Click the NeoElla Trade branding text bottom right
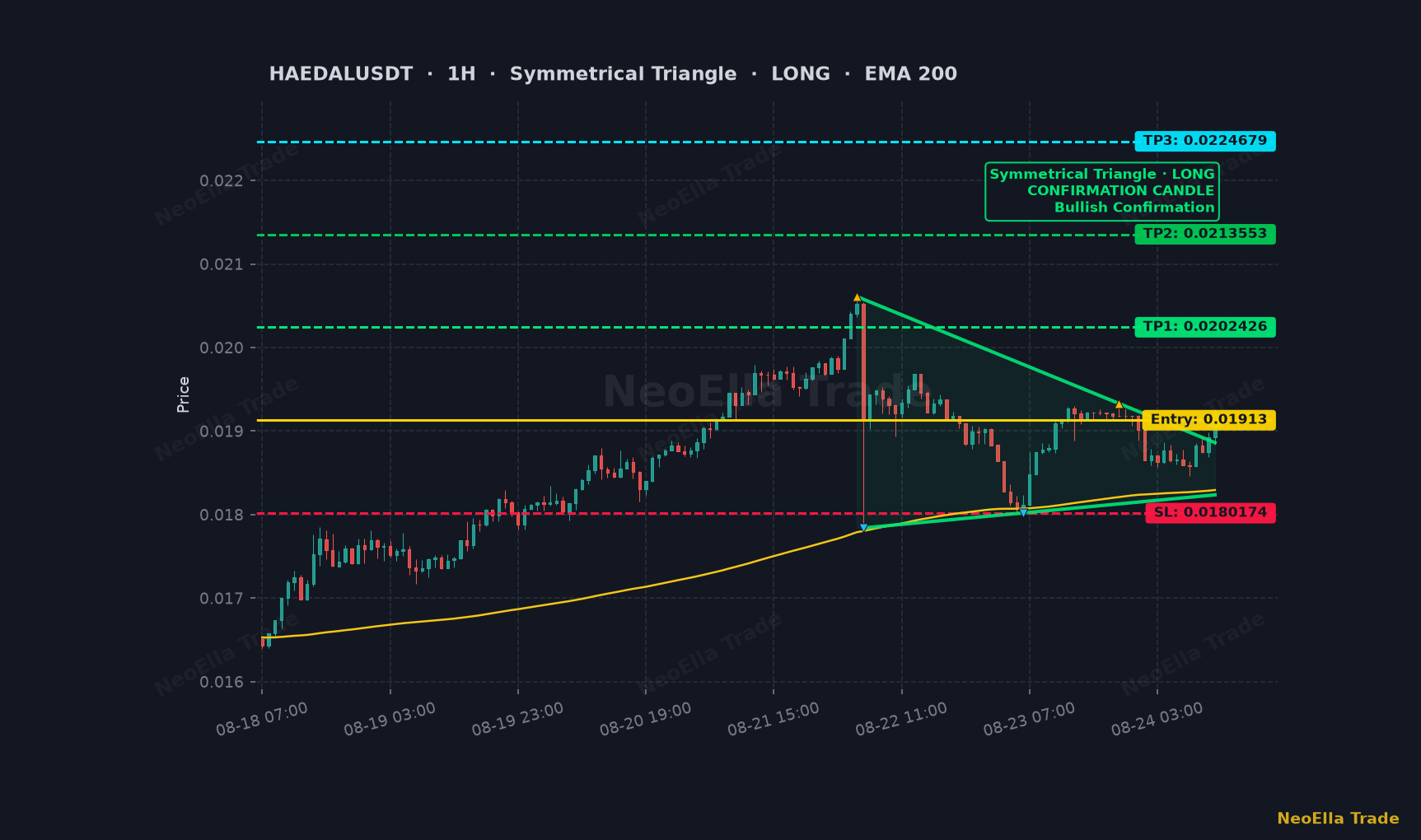This screenshot has width=1421, height=840. (x=1338, y=819)
